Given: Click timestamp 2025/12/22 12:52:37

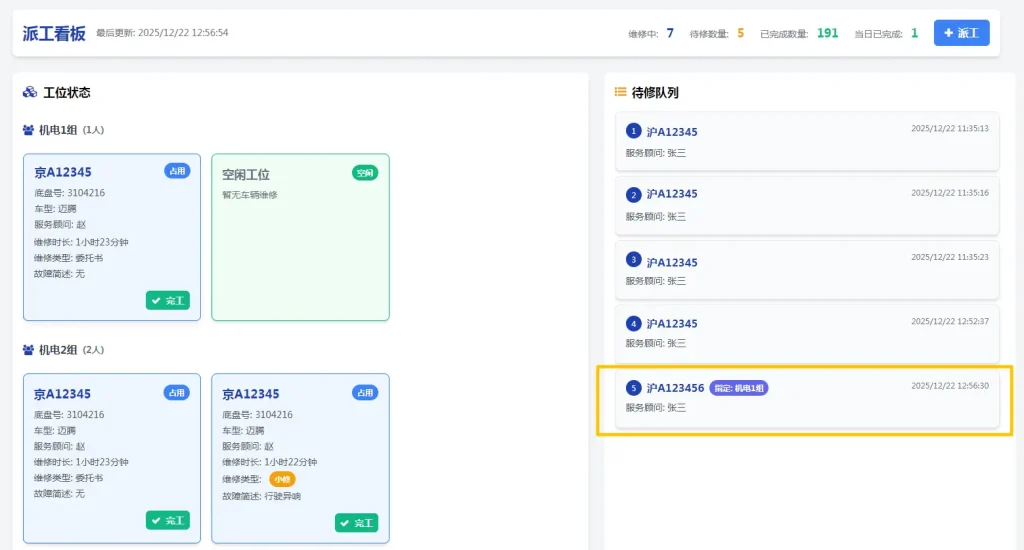Looking at the screenshot, I should point(950,321).
